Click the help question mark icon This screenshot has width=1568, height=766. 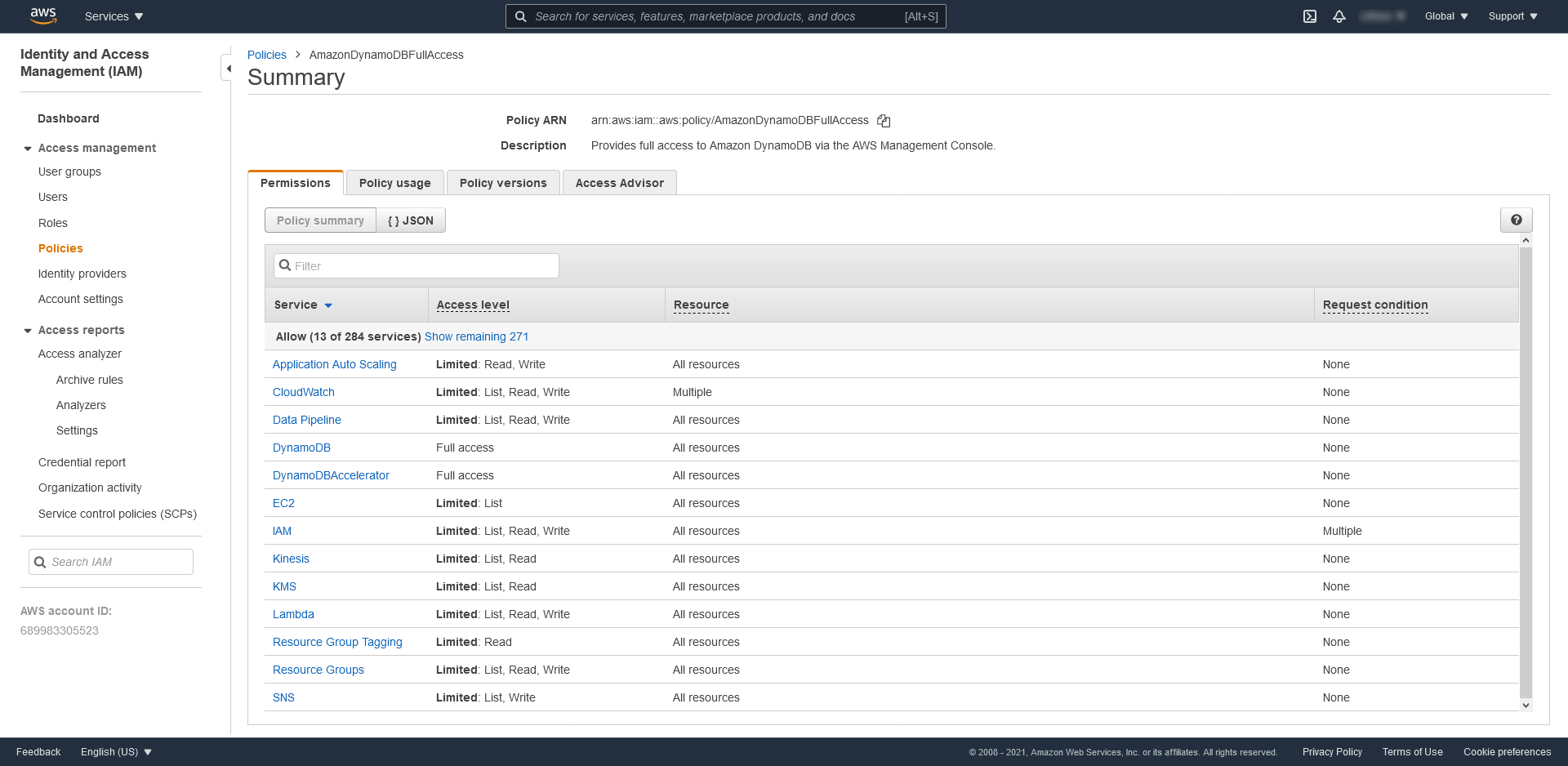coord(1517,220)
